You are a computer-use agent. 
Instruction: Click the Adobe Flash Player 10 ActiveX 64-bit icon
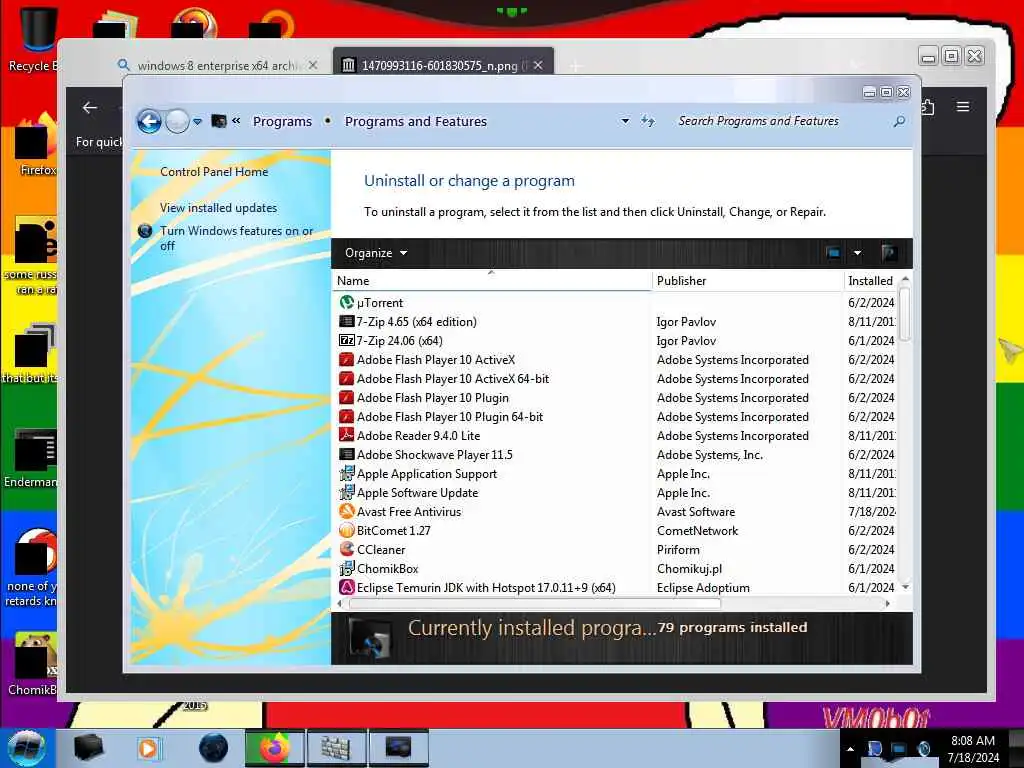tap(347, 378)
